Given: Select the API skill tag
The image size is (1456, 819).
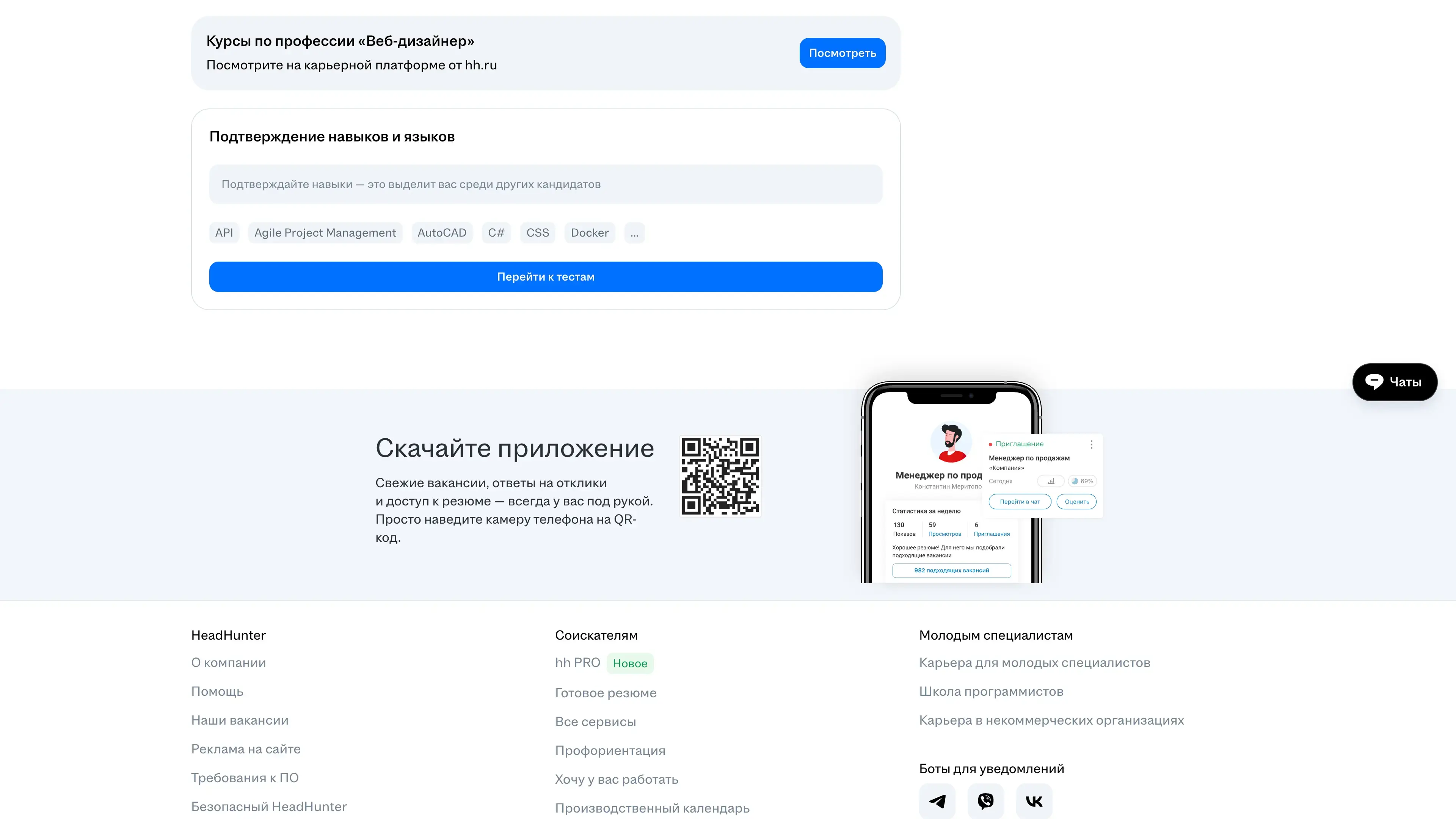Looking at the screenshot, I should (x=224, y=233).
